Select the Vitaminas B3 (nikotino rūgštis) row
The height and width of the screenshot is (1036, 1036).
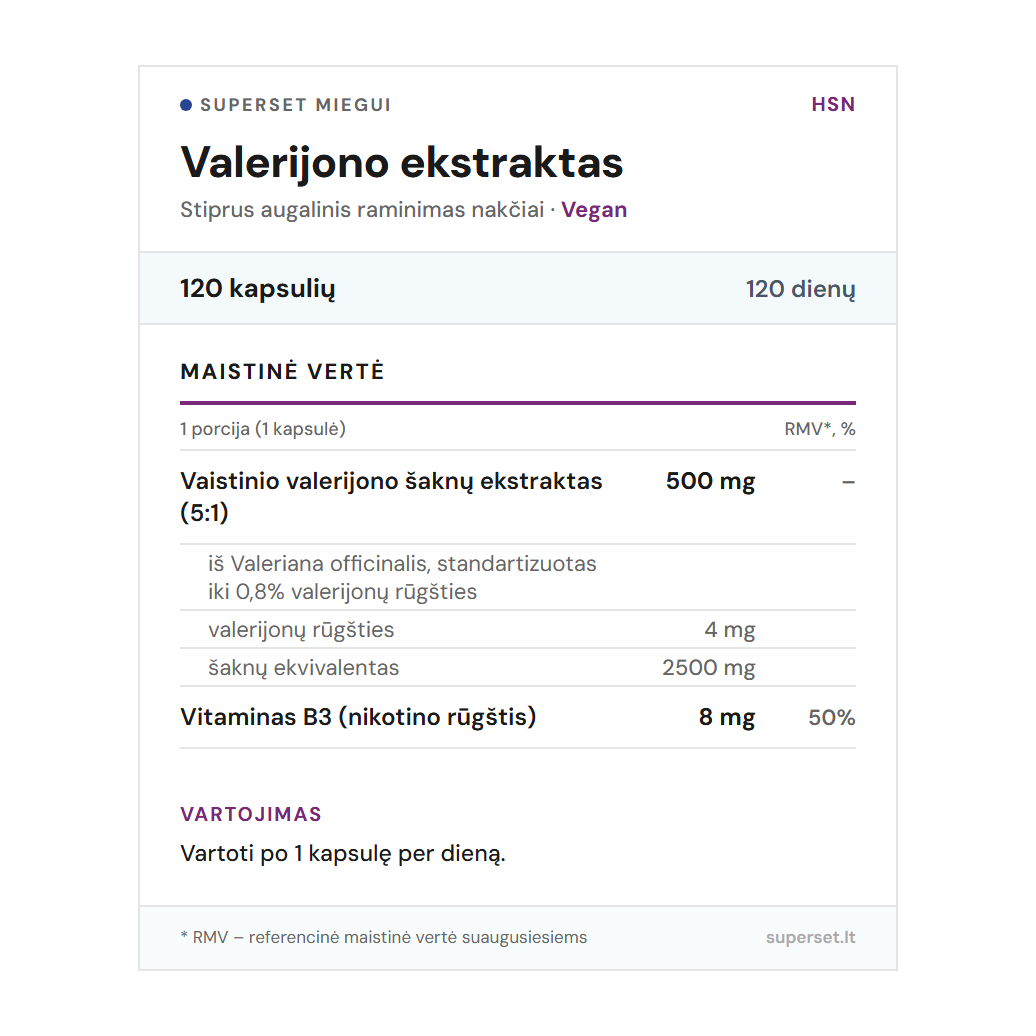click(x=358, y=717)
